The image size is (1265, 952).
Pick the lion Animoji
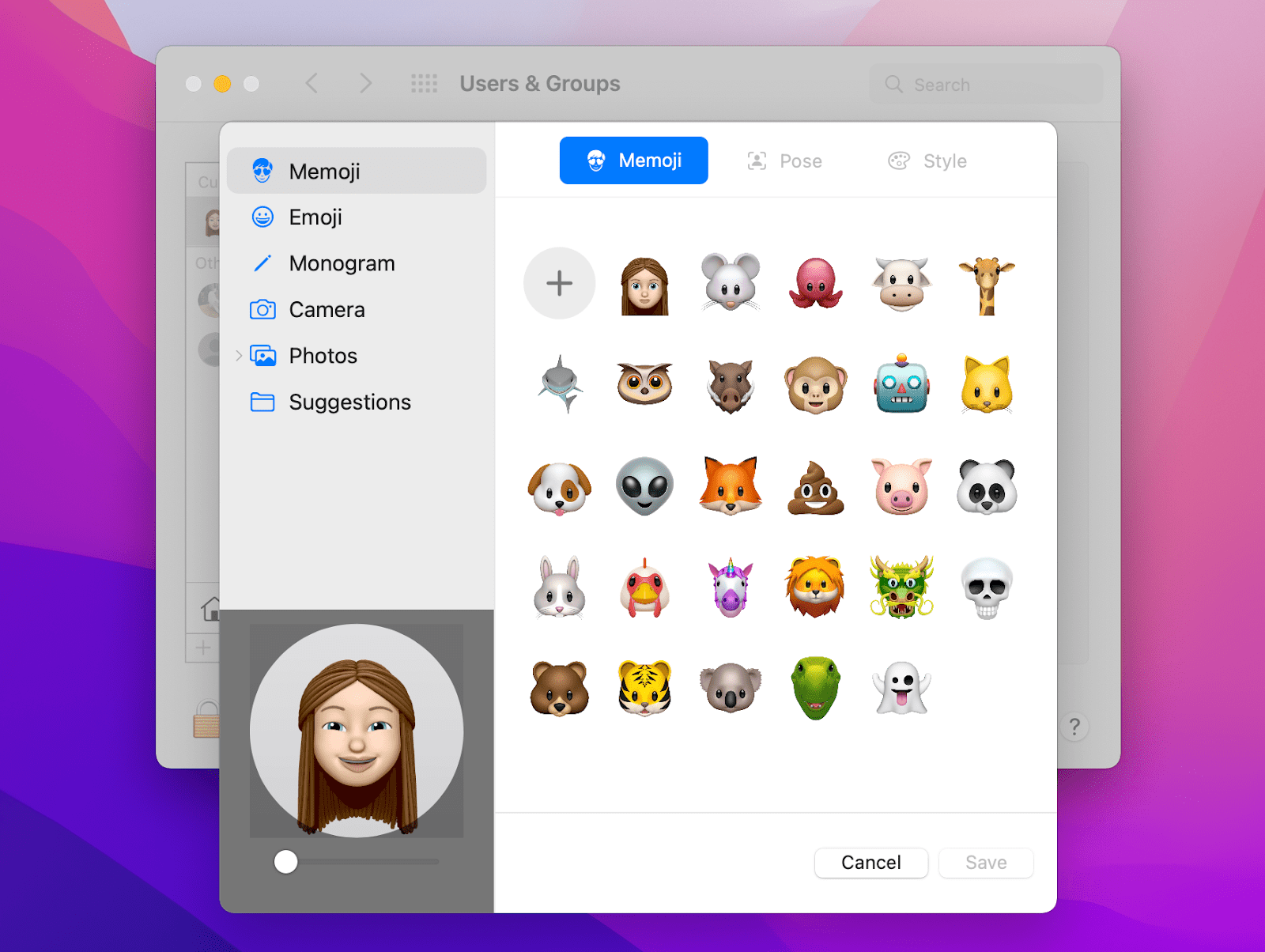(816, 587)
